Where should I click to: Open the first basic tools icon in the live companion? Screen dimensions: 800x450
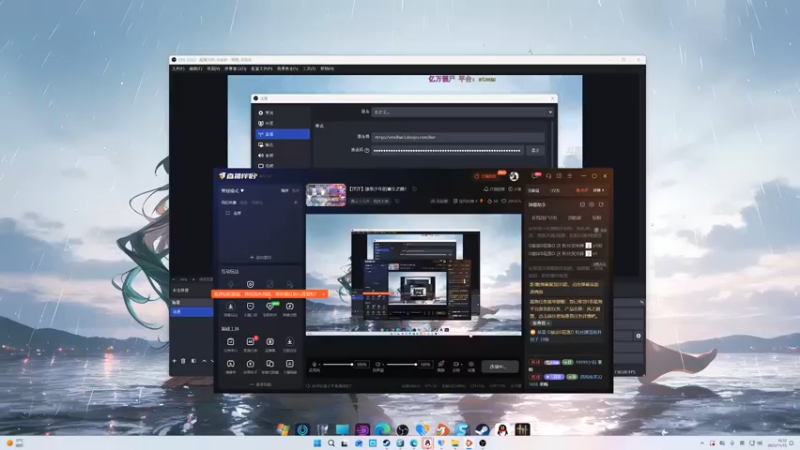tap(231, 341)
